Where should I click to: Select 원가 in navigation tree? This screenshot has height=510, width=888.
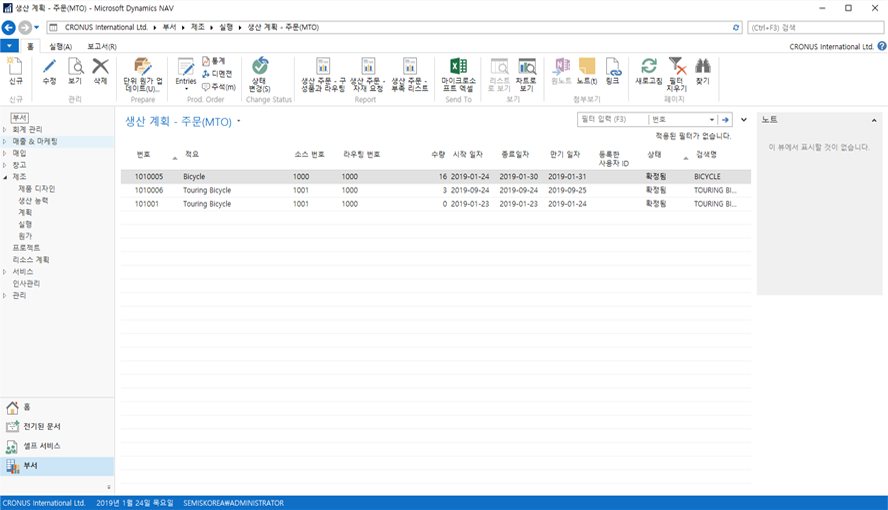(25, 236)
